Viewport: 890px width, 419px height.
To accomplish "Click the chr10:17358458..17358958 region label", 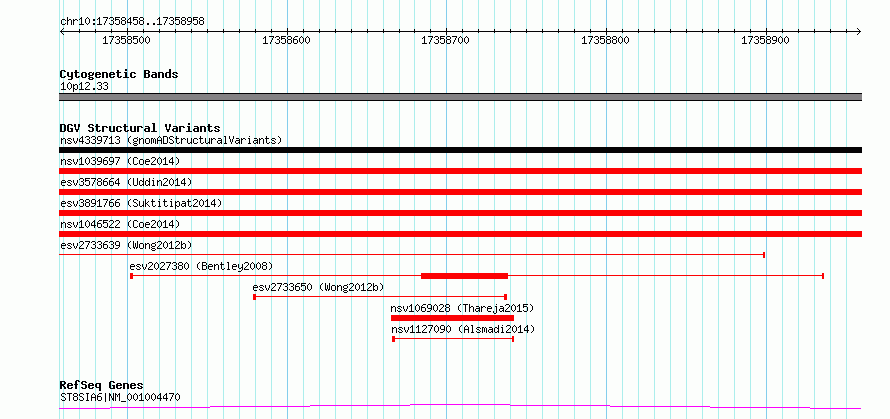I will pyautogui.click(x=132, y=22).
